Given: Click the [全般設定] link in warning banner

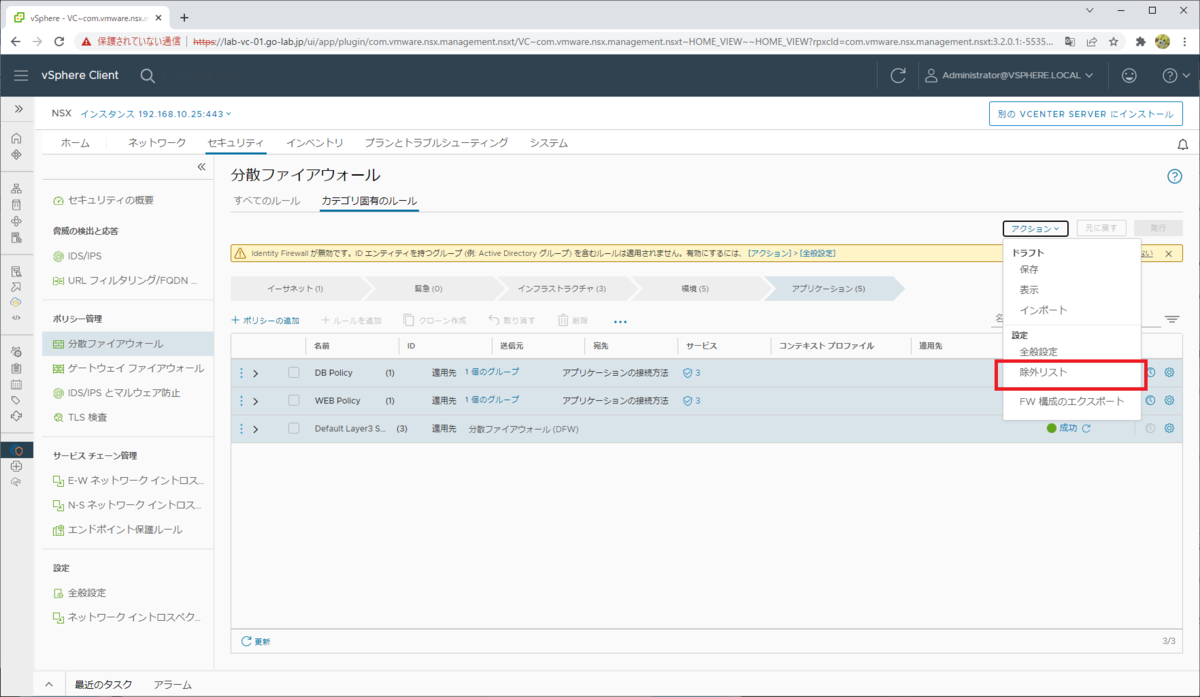Looking at the screenshot, I should [x=818, y=254].
